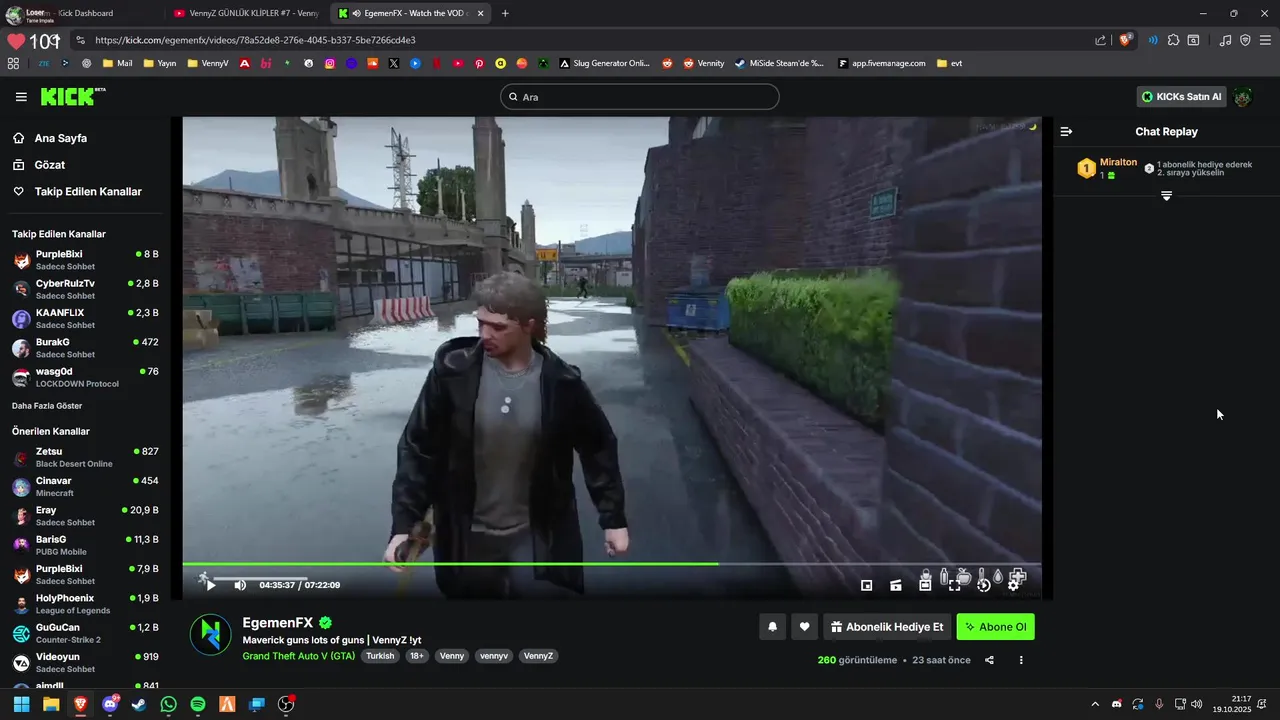Open Brave Shields icon
Screen dimensions: 1280x720
1126,40
